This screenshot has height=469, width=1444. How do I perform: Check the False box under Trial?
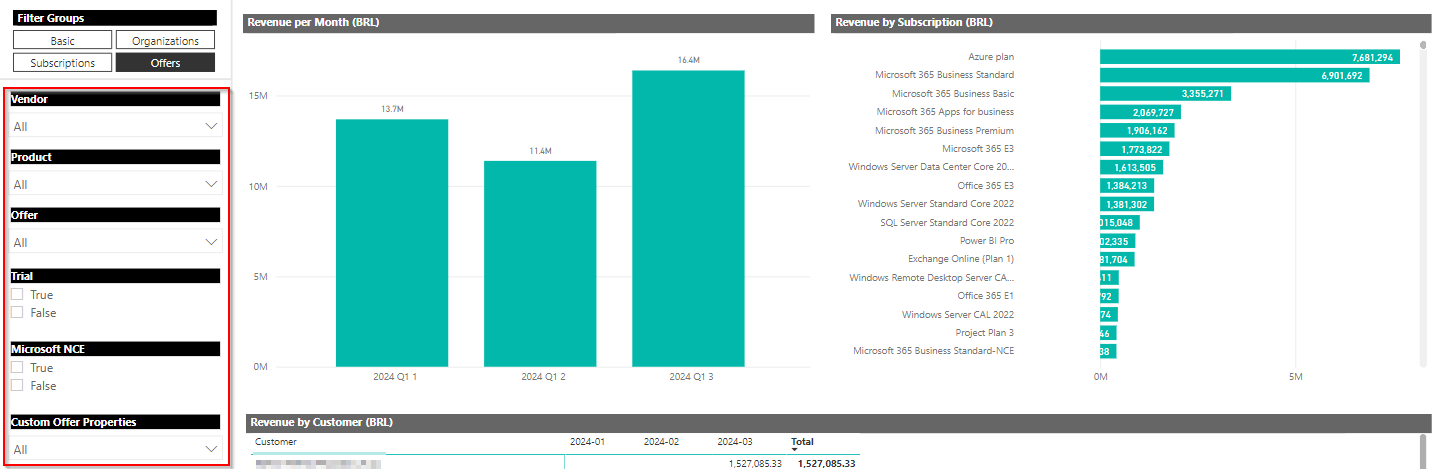click(x=17, y=313)
